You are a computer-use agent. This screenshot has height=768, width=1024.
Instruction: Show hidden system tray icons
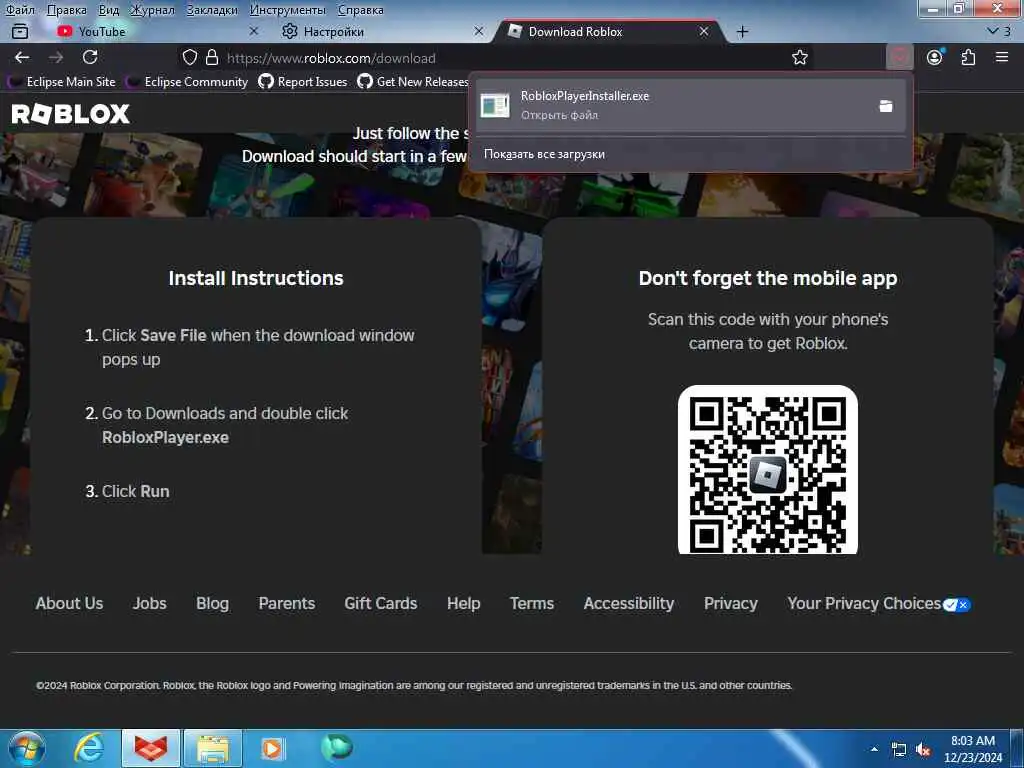pos(874,749)
